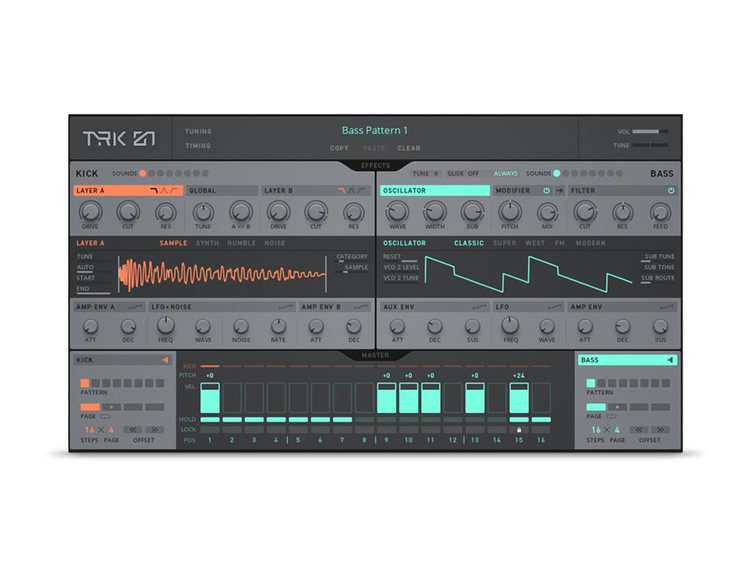Click the Amp Env A curve icon
The height and width of the screenshot is (563, 750).
(x=135, y=307)
